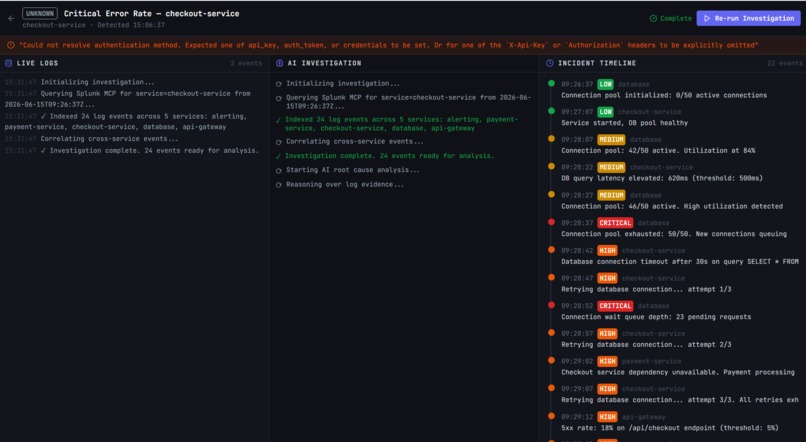
Task: Click spinner beside 'Starting AI root cause analysis...'
Action: 279,171
